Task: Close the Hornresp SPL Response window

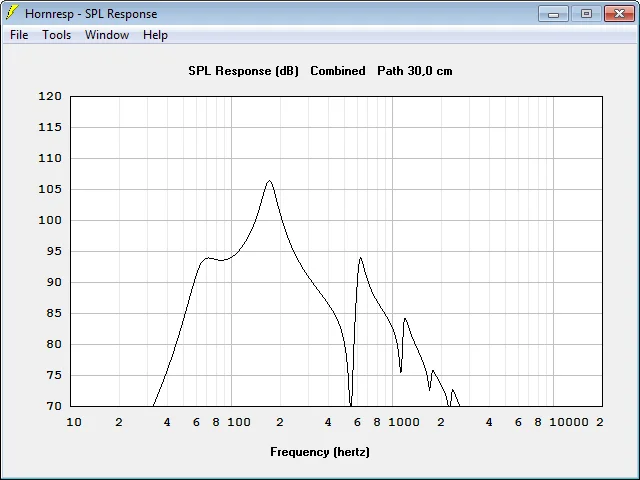Action: pos(619,14)
